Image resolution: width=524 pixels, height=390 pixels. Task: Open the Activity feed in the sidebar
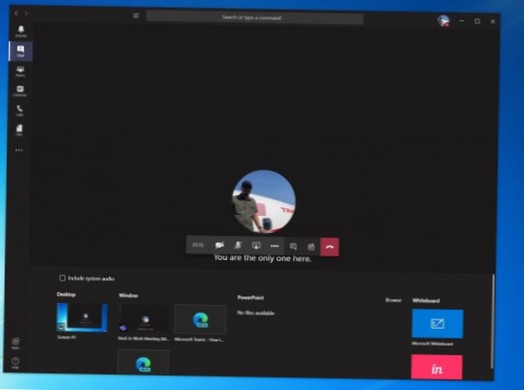tap(21, 31)
